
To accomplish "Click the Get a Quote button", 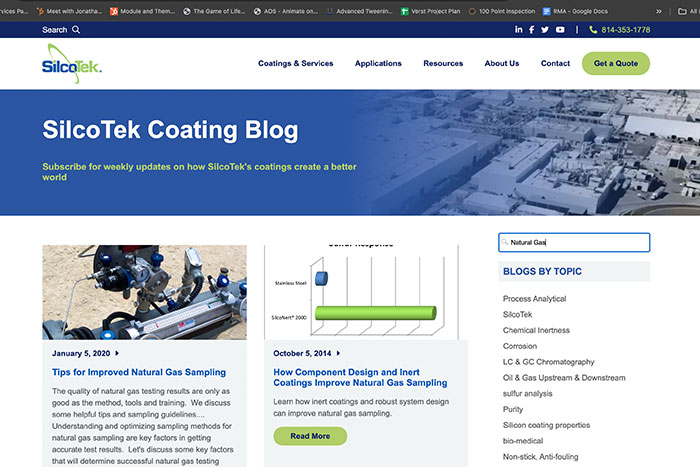I will tap(616, 63).
